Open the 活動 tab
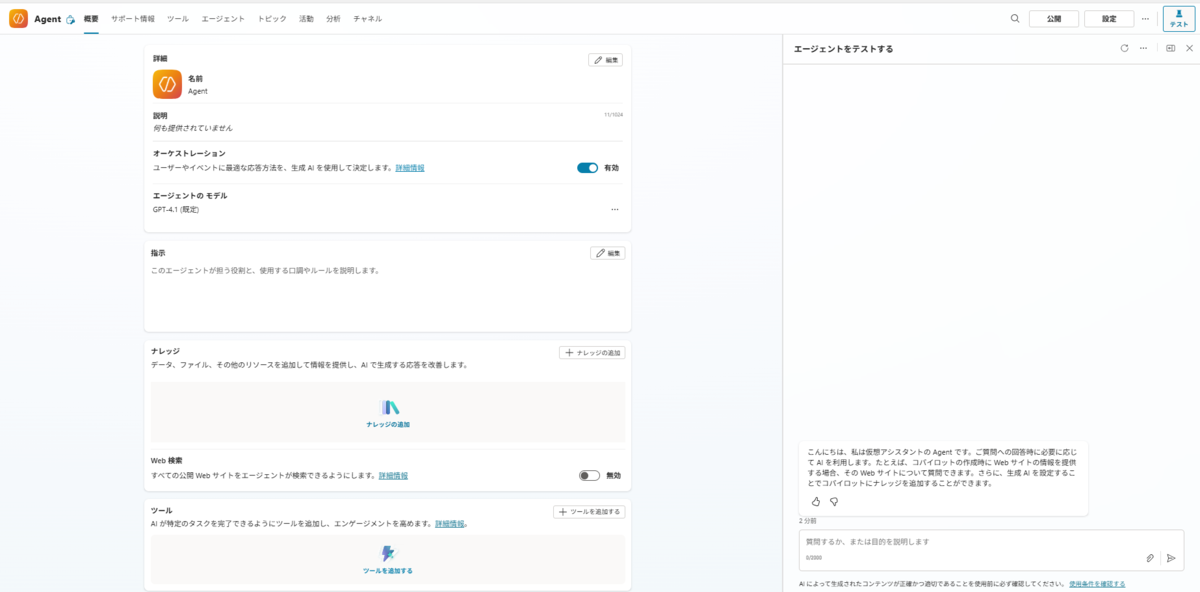 306,19
